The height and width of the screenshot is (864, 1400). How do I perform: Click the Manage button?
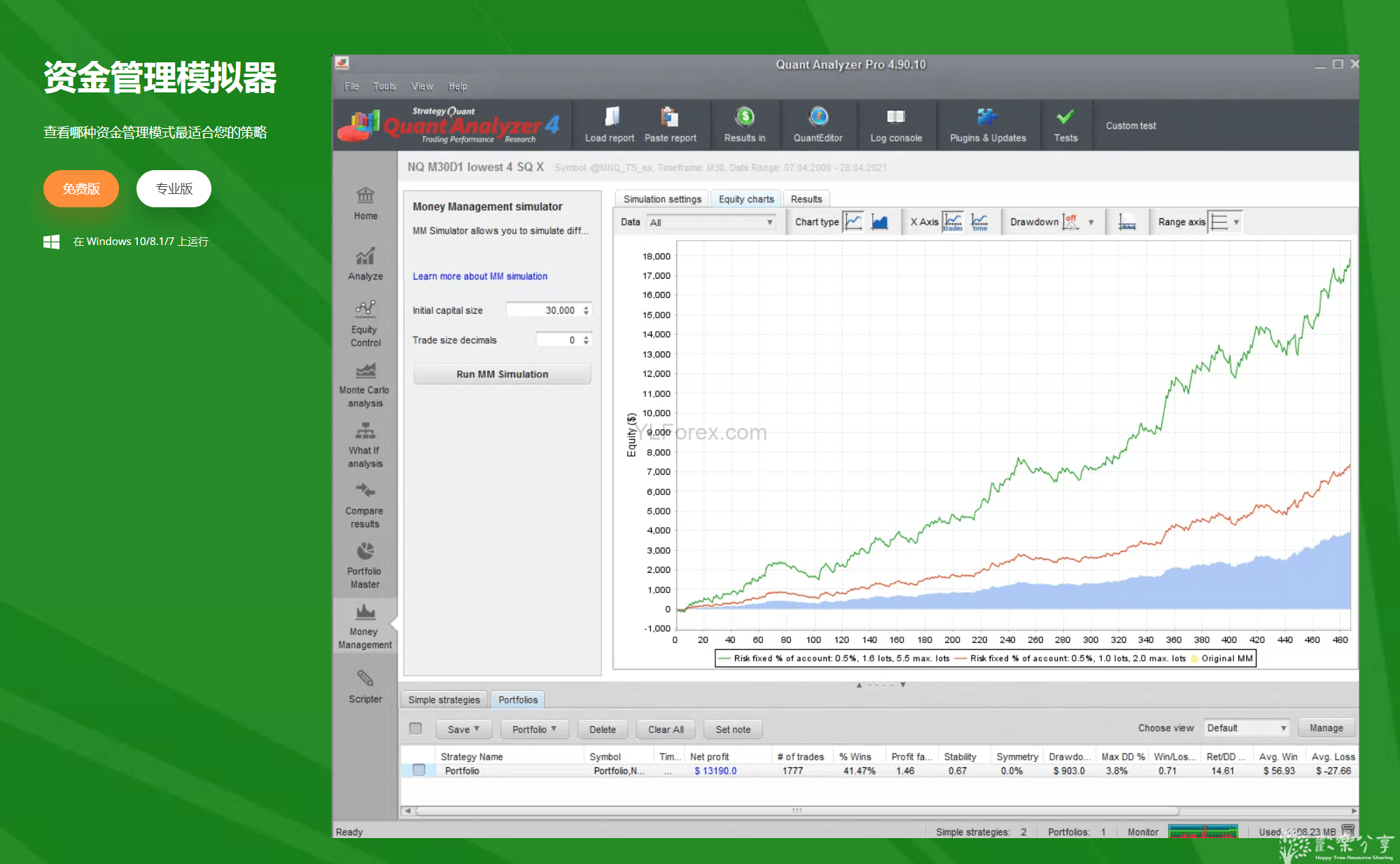tap(1326, 728)
